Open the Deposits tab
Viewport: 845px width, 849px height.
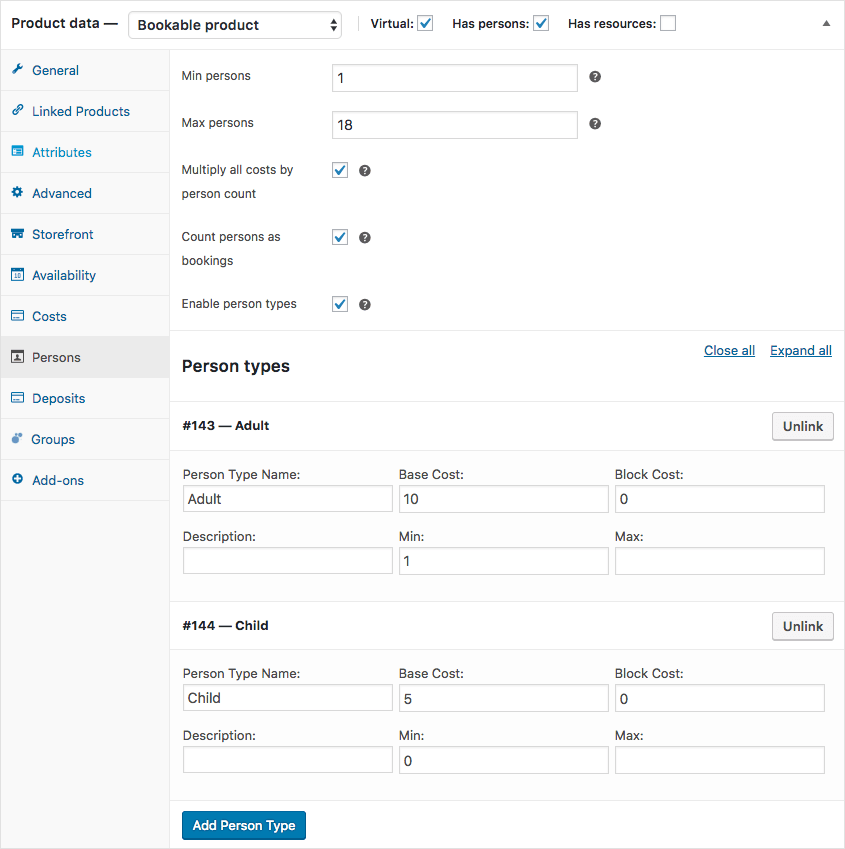point(59,398)
